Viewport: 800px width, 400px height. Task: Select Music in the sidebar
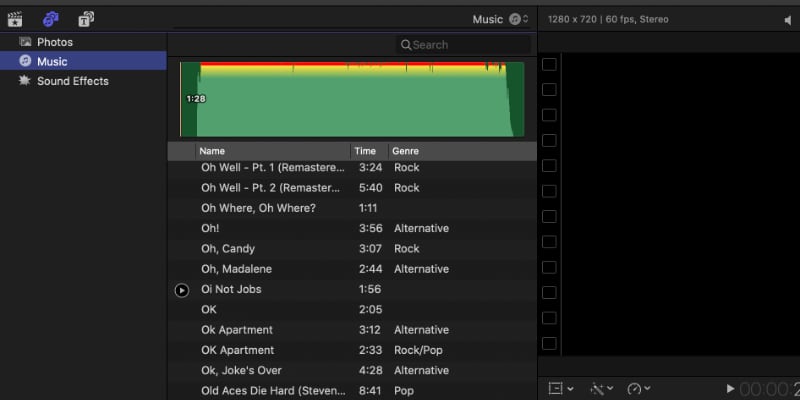tap(83, 61)
